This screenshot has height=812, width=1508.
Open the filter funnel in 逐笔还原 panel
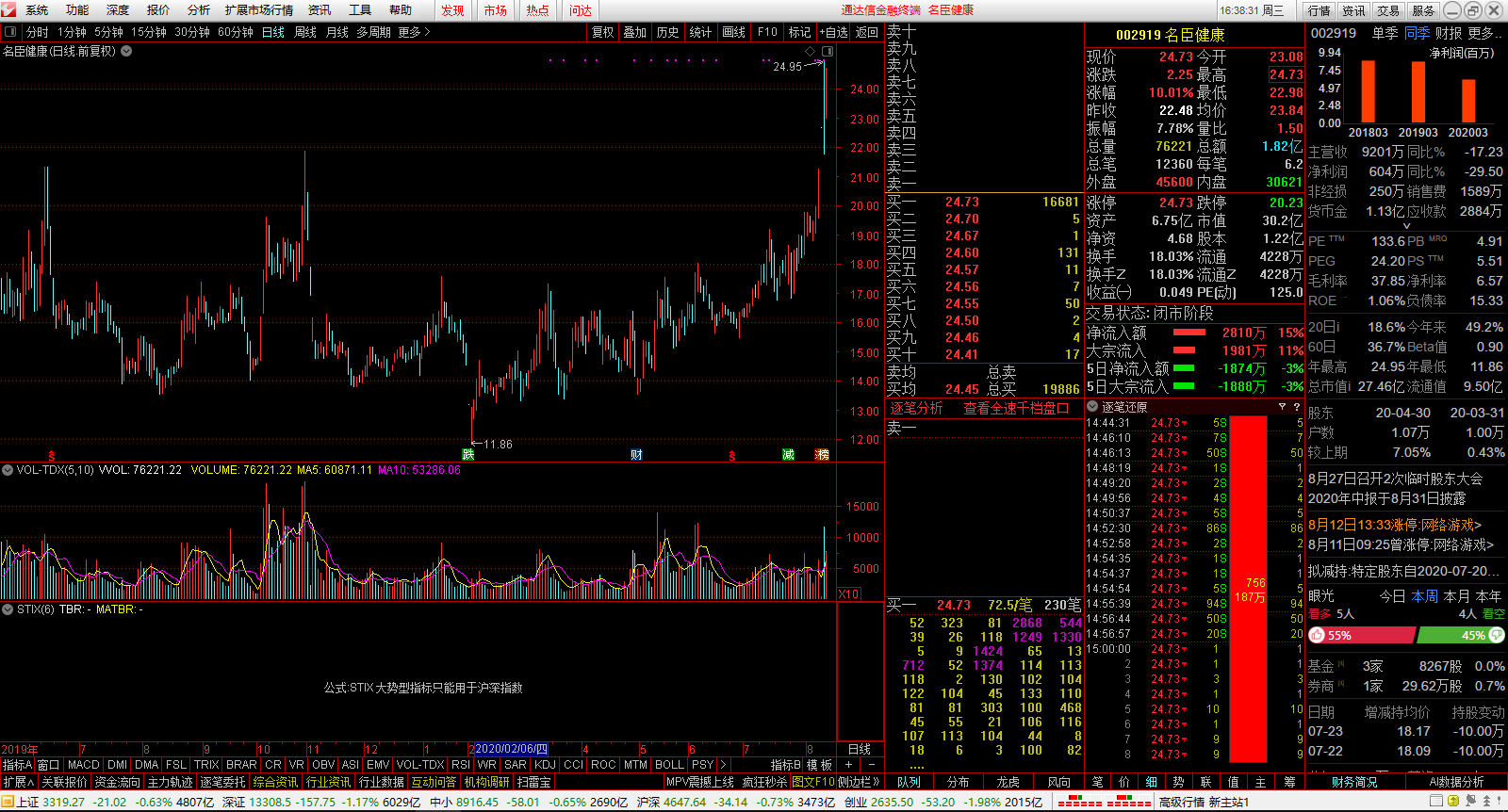(1282, 407)
